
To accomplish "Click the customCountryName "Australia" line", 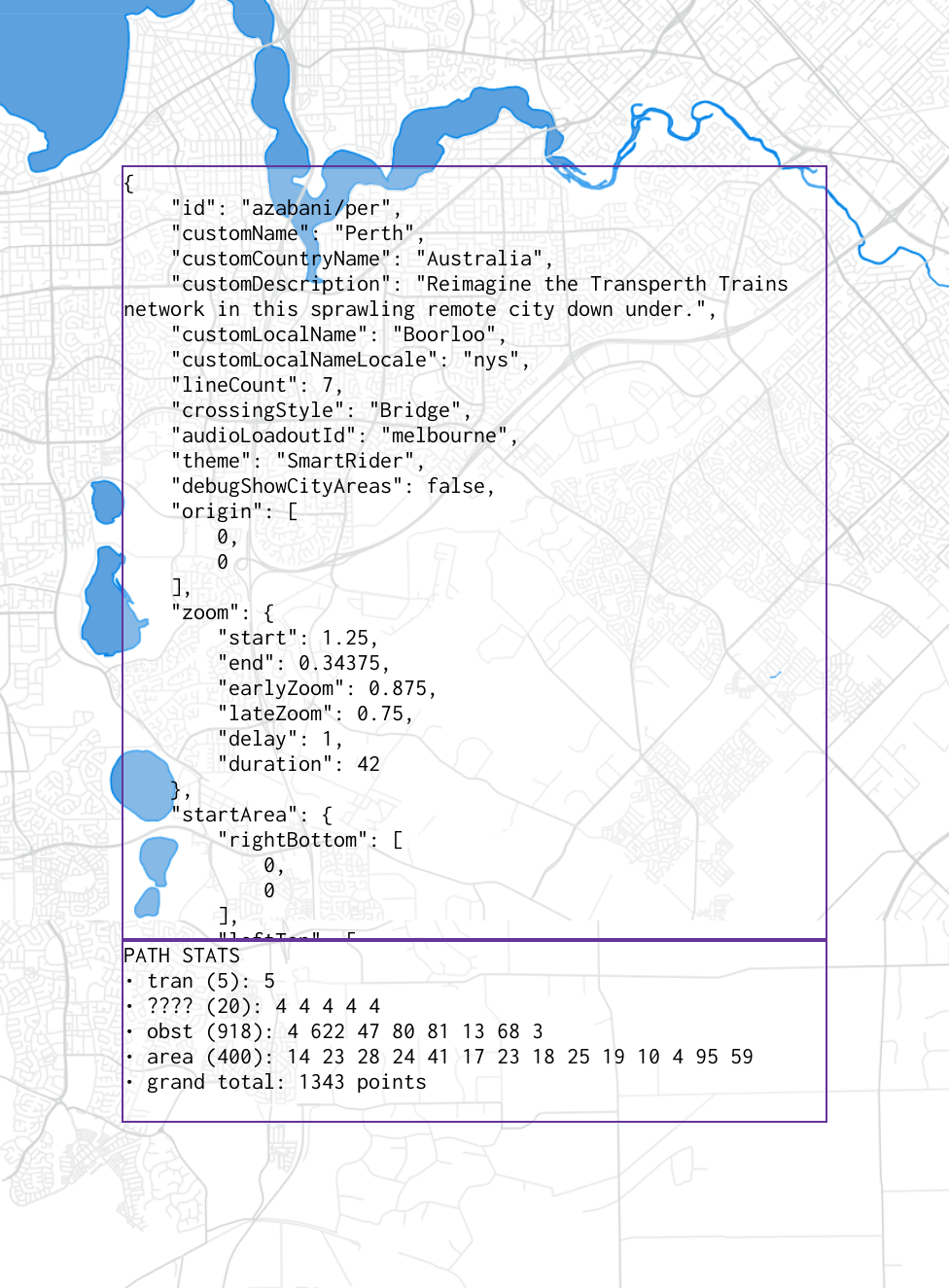I will pos(362,259).
